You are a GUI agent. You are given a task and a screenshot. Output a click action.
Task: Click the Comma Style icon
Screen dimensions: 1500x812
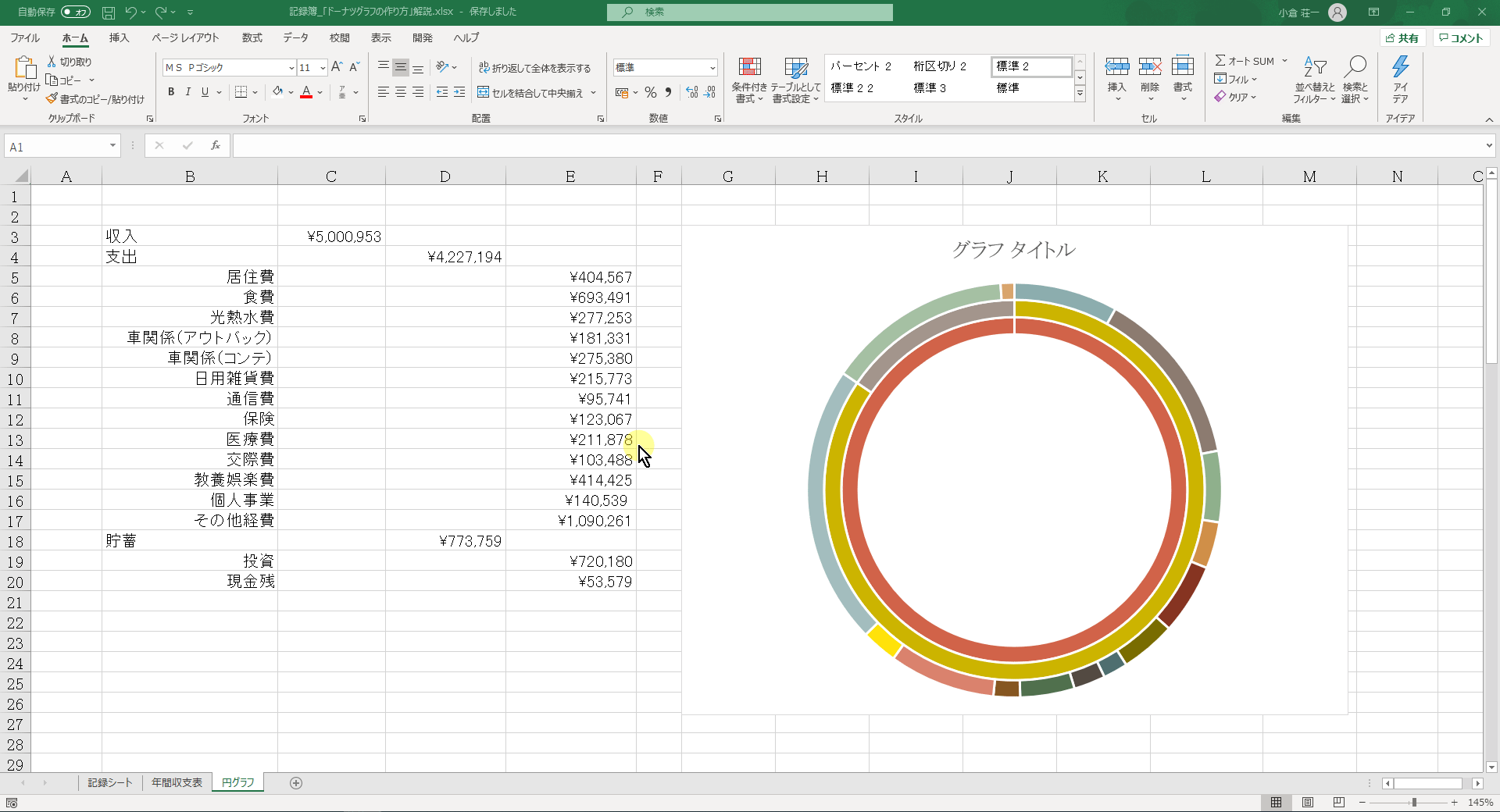click(668, 92)
